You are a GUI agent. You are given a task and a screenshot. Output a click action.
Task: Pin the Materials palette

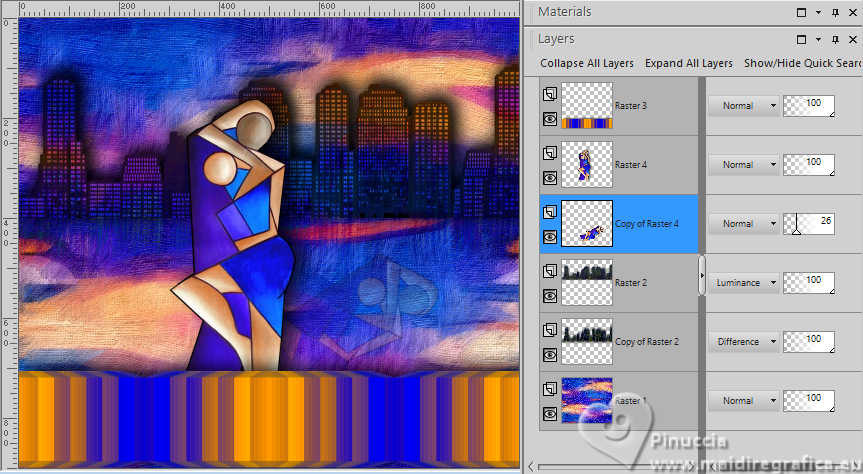tap(835, 12)
